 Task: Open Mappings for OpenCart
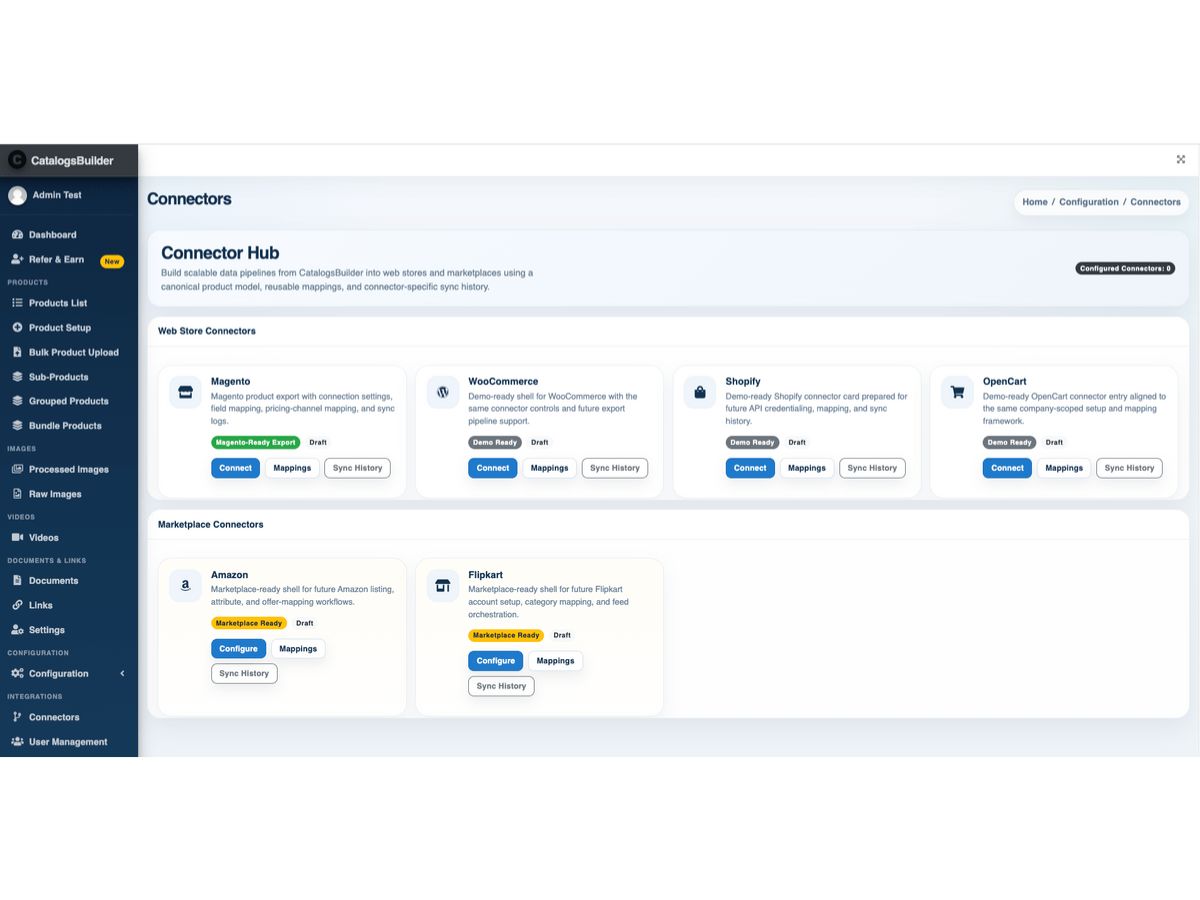coord(1064,468)
